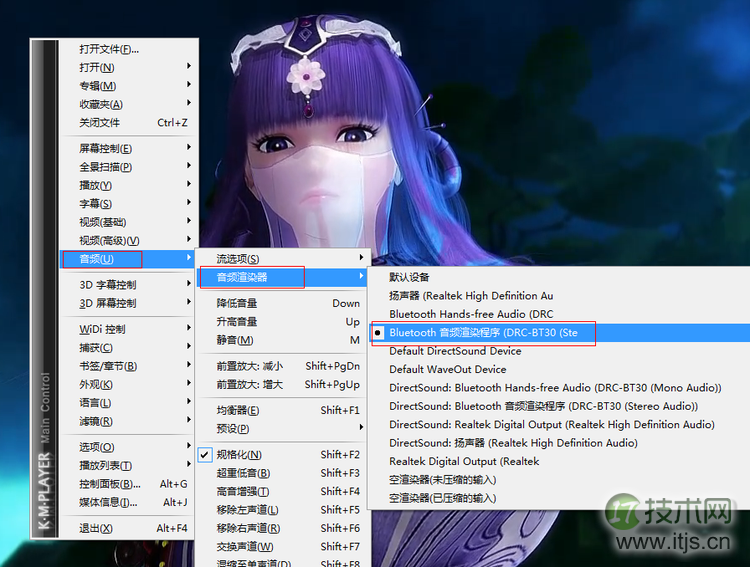Choose 关闭文件 Ctrl+Z
The height and width of the screenshot is (567, 750).
pyautogui.click(x=128, y=122)
